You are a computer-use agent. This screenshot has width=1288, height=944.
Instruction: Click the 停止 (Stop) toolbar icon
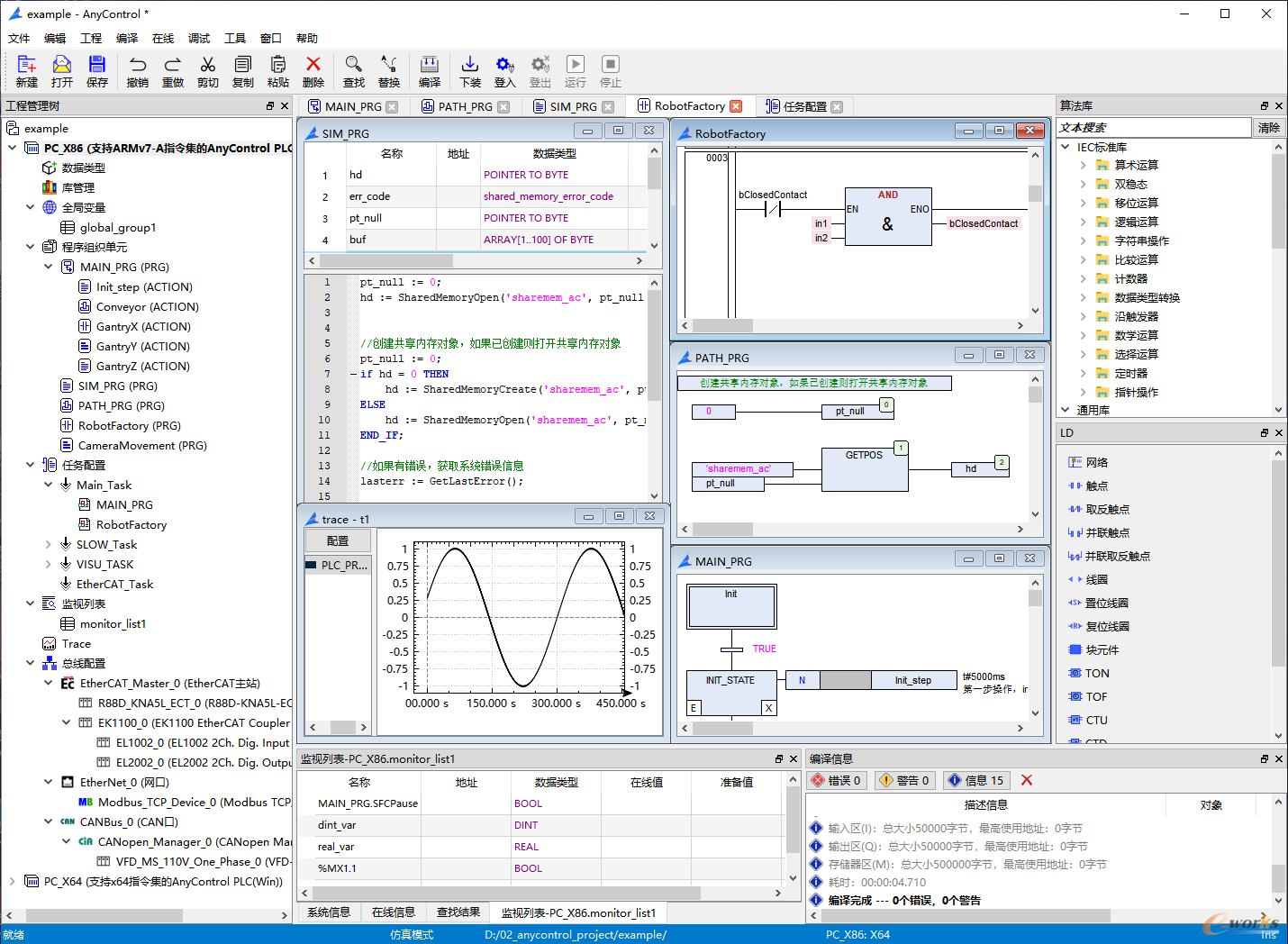click(611, 65)
